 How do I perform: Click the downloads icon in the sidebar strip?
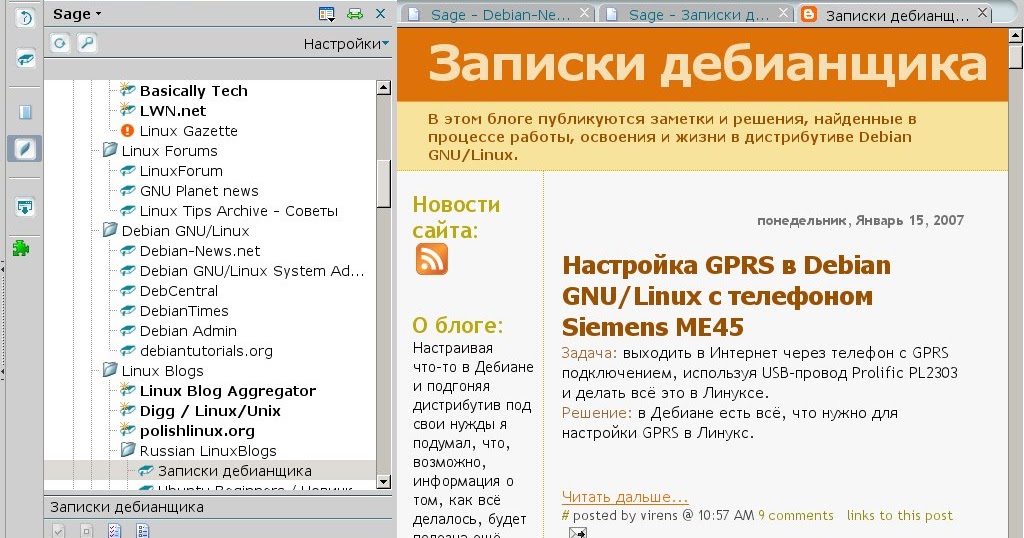pos(24,207)
